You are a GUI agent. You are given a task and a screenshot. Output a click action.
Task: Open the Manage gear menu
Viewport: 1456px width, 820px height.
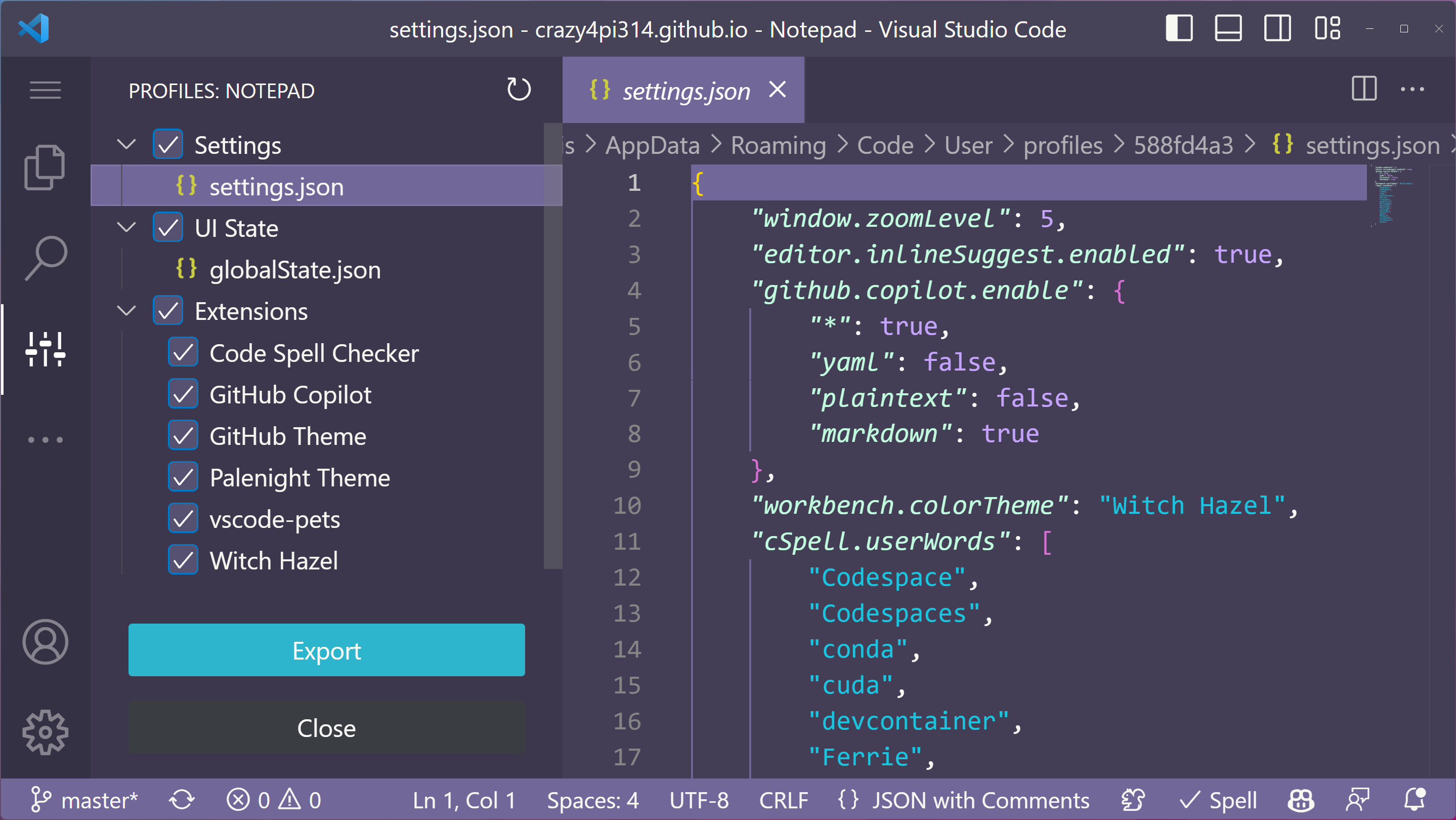45,732
